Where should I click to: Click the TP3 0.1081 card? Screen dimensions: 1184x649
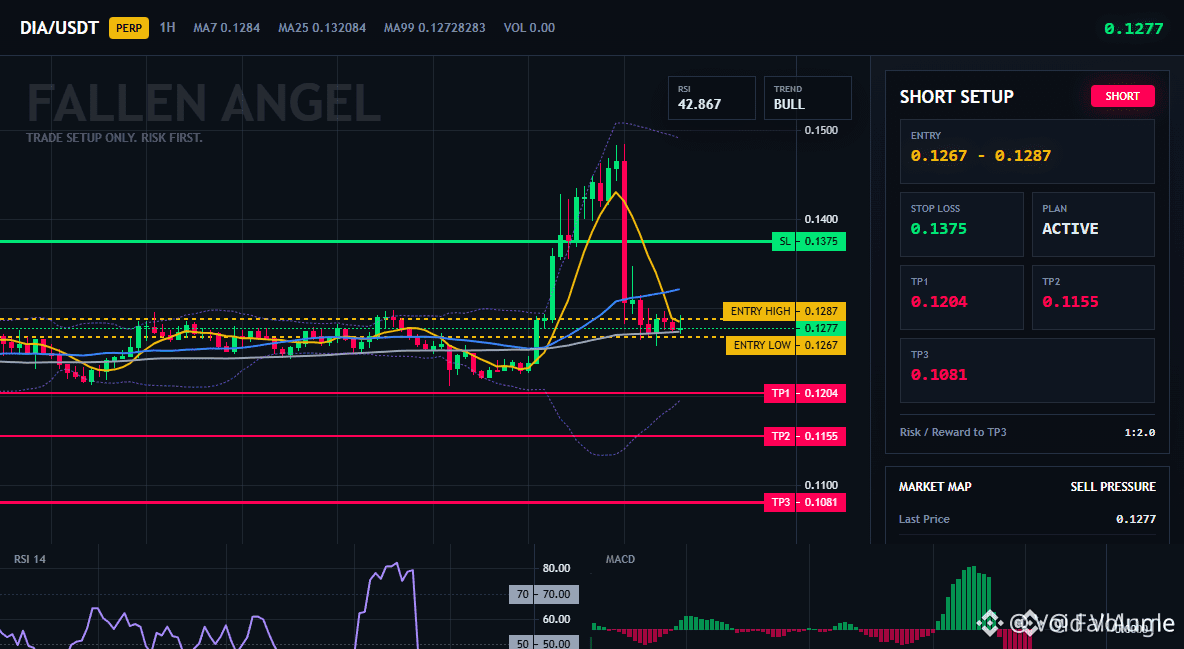pyautogui.click(x=1027, y=370)
